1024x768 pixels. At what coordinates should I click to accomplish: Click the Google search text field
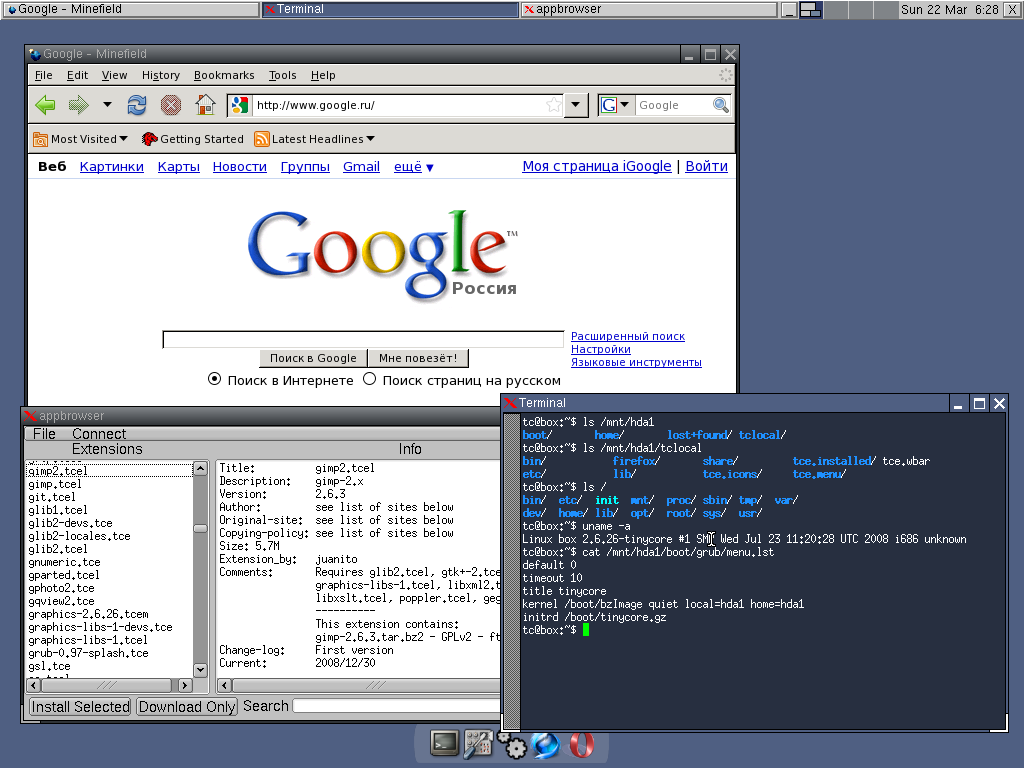tap(363, 340)
